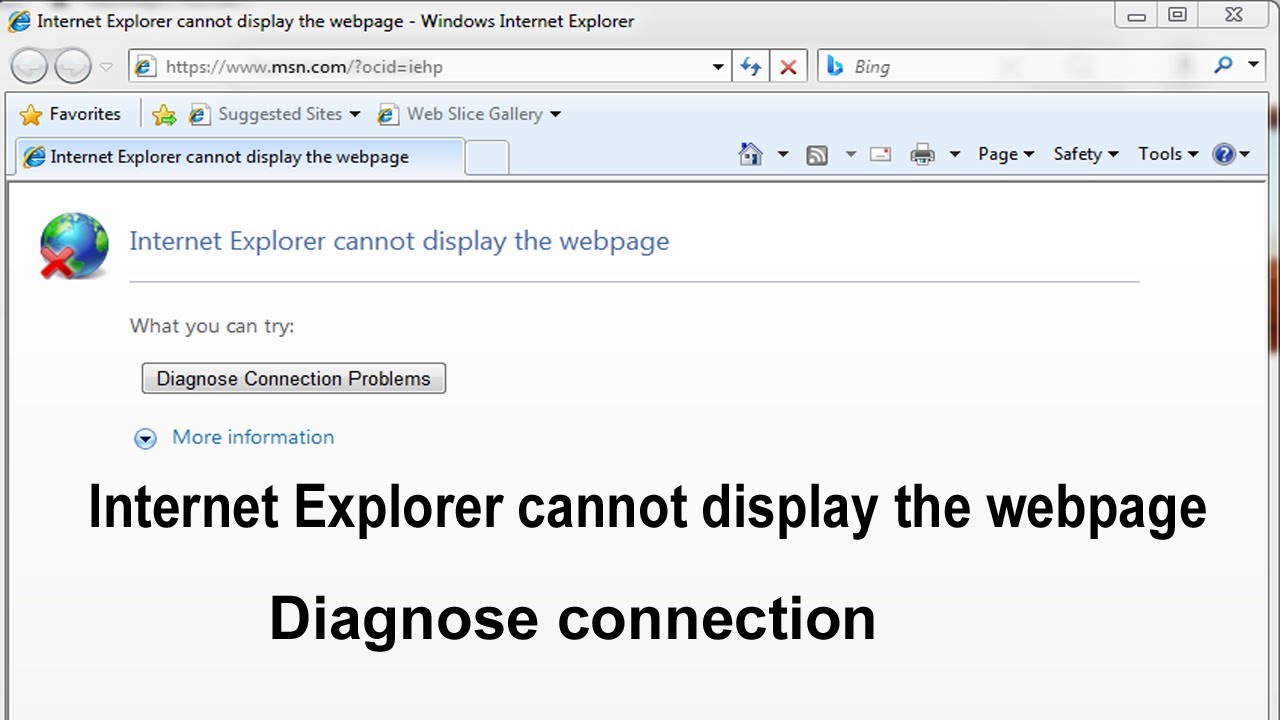
Task: Click the Home page icon
Action: pyautogui.click(x=750, y=154)
